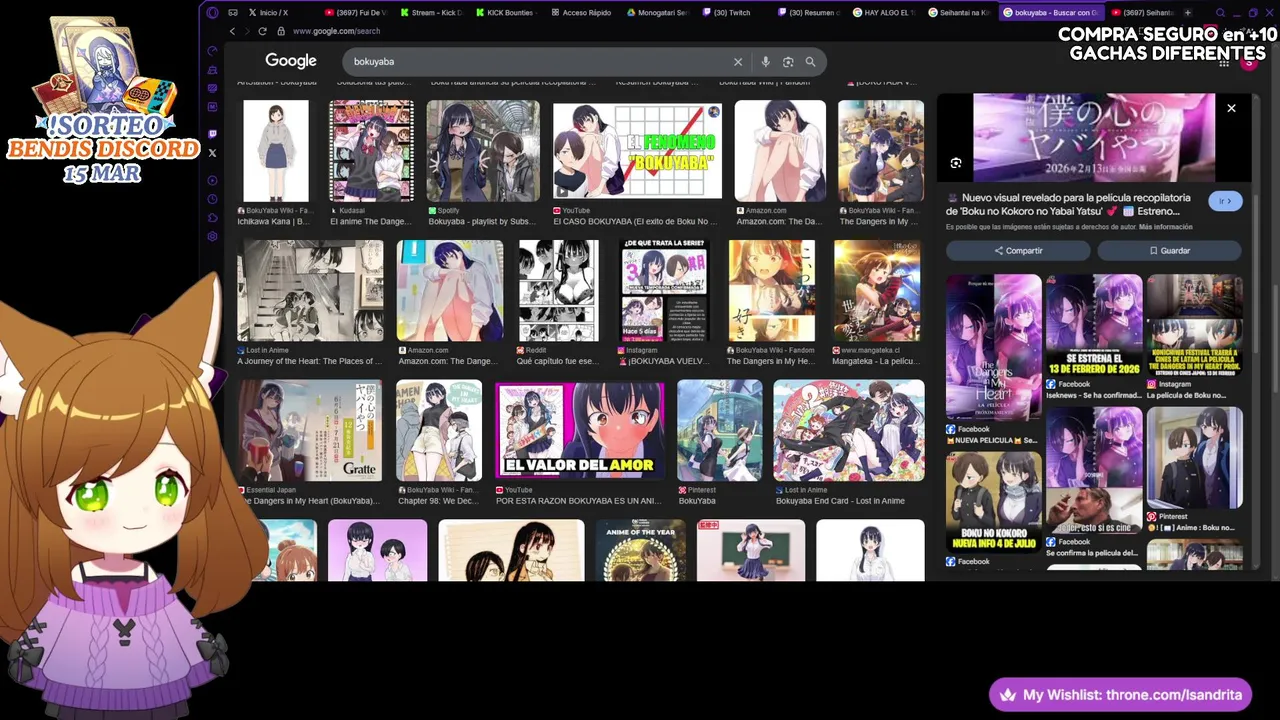Open the EL VALOR DEL AMOR thumbnail

(x=580, y=430)
